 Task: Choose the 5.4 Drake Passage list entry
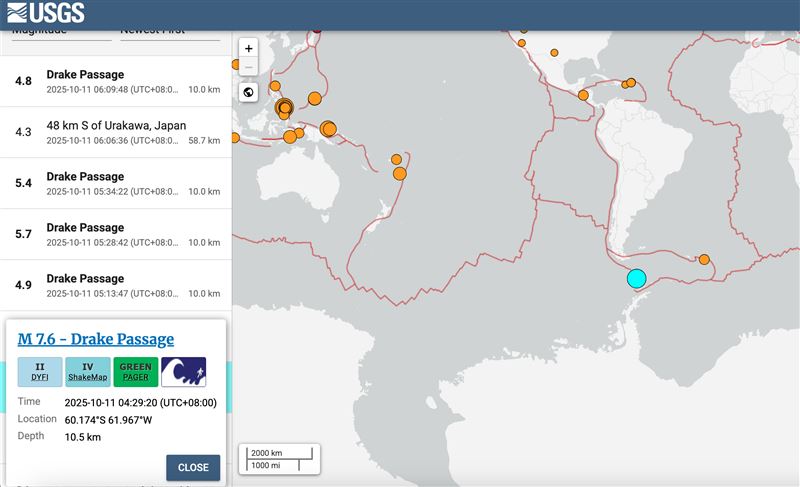116,183
